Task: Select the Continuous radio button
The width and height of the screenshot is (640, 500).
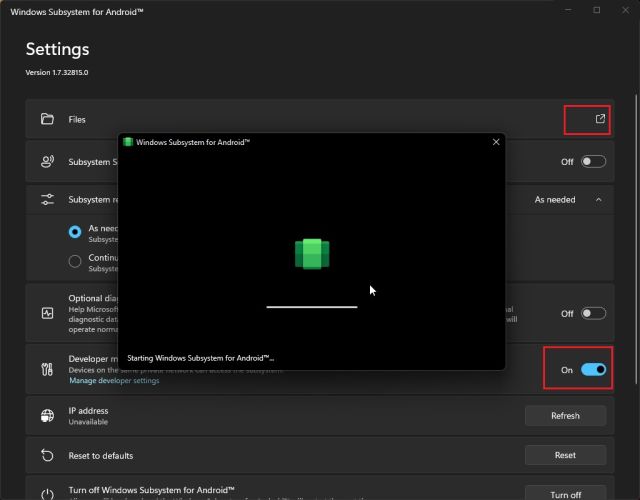Action: [75, 261]
